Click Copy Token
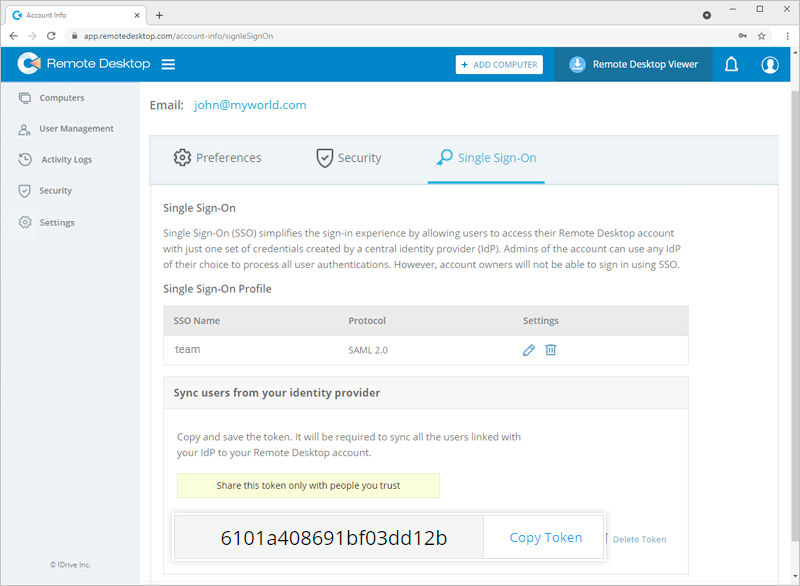 (x=545, y=538)
